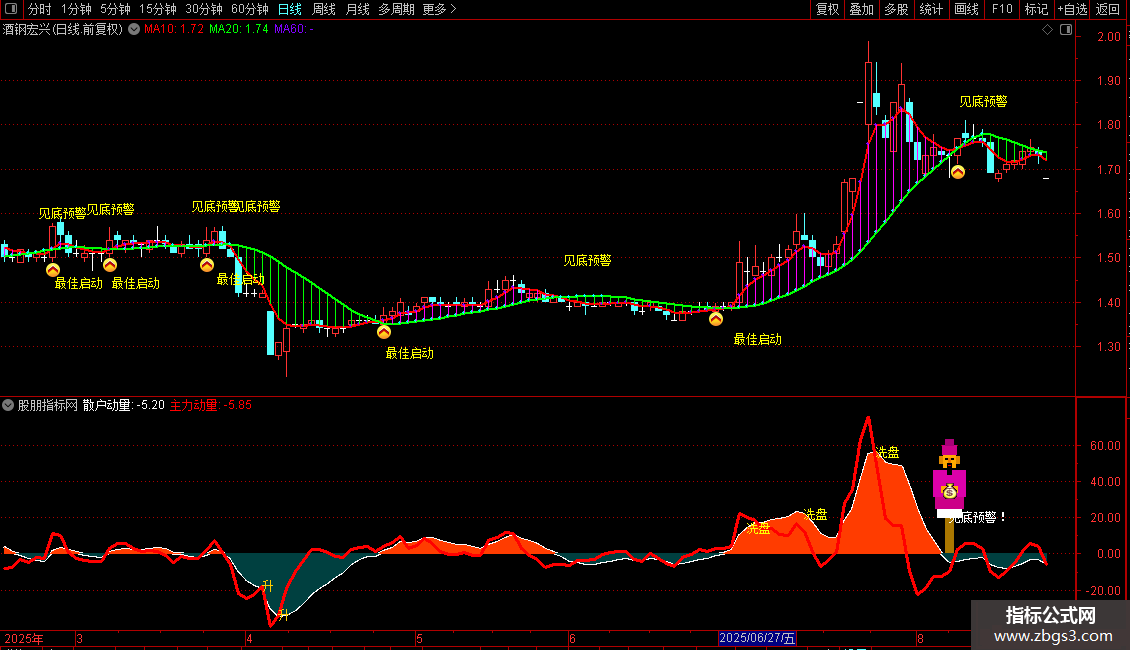Select the 日线 daily chart tab
1130x650 pixels.
tap(290, 9)
